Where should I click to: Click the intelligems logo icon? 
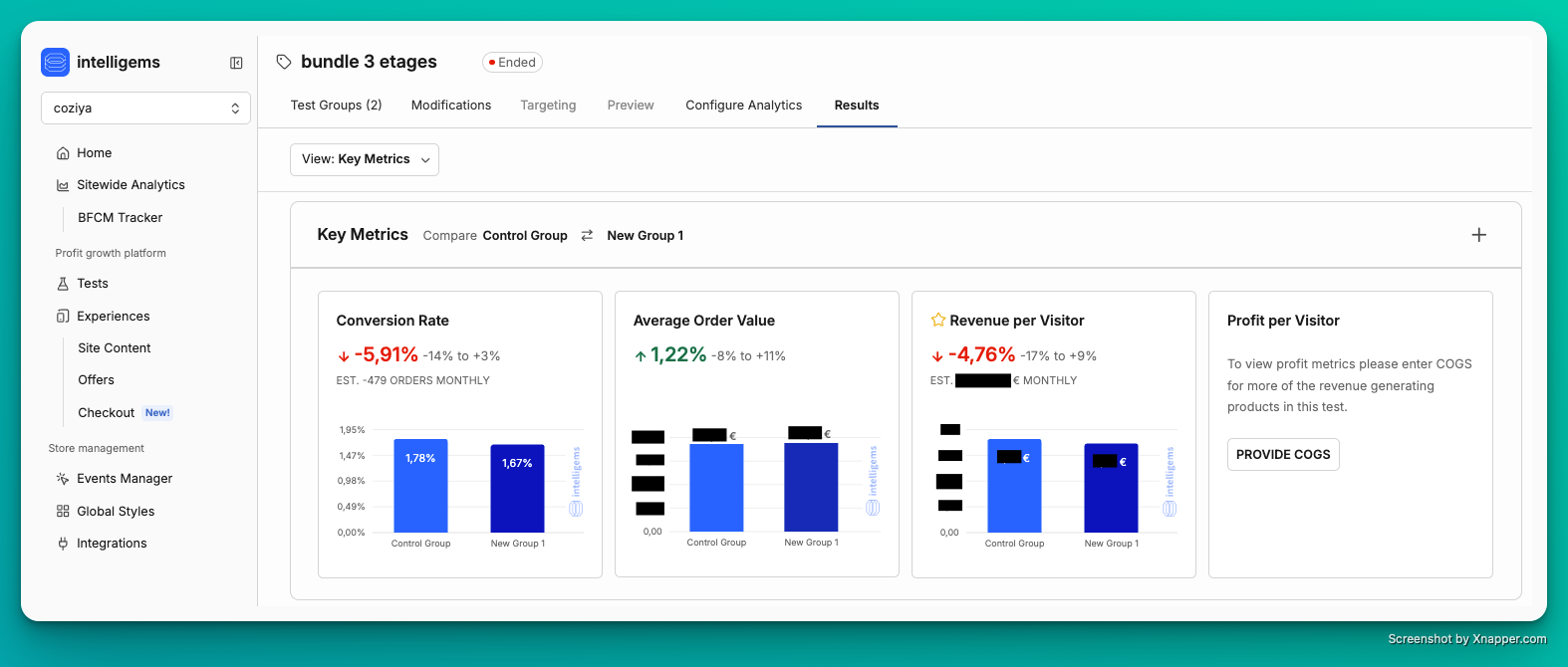56,62
